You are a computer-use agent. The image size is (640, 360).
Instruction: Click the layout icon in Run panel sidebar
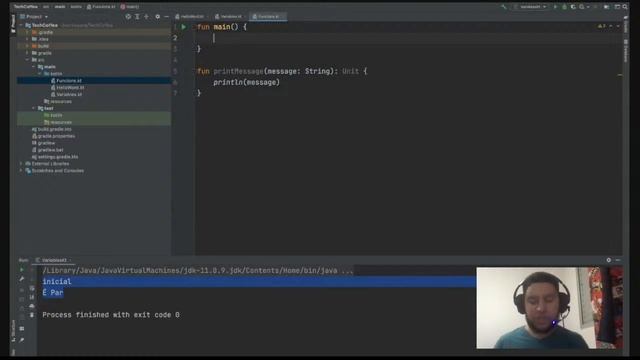[22, 329]
